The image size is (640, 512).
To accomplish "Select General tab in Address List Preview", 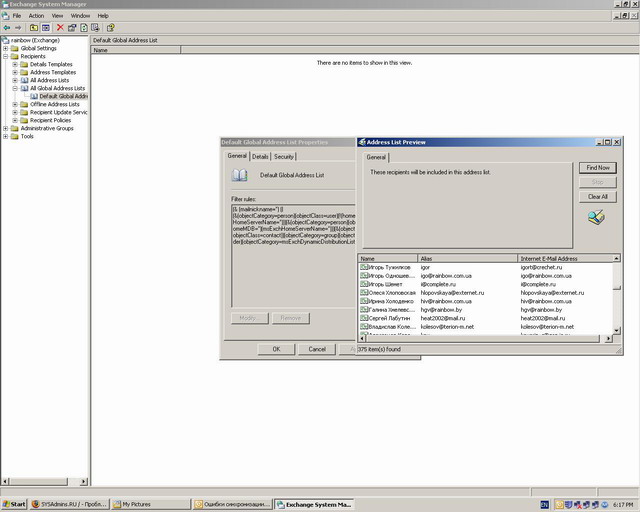I will point(376,157).
